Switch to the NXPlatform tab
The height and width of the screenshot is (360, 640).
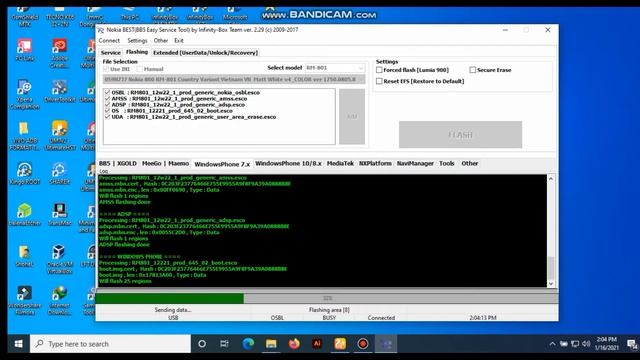375,163
